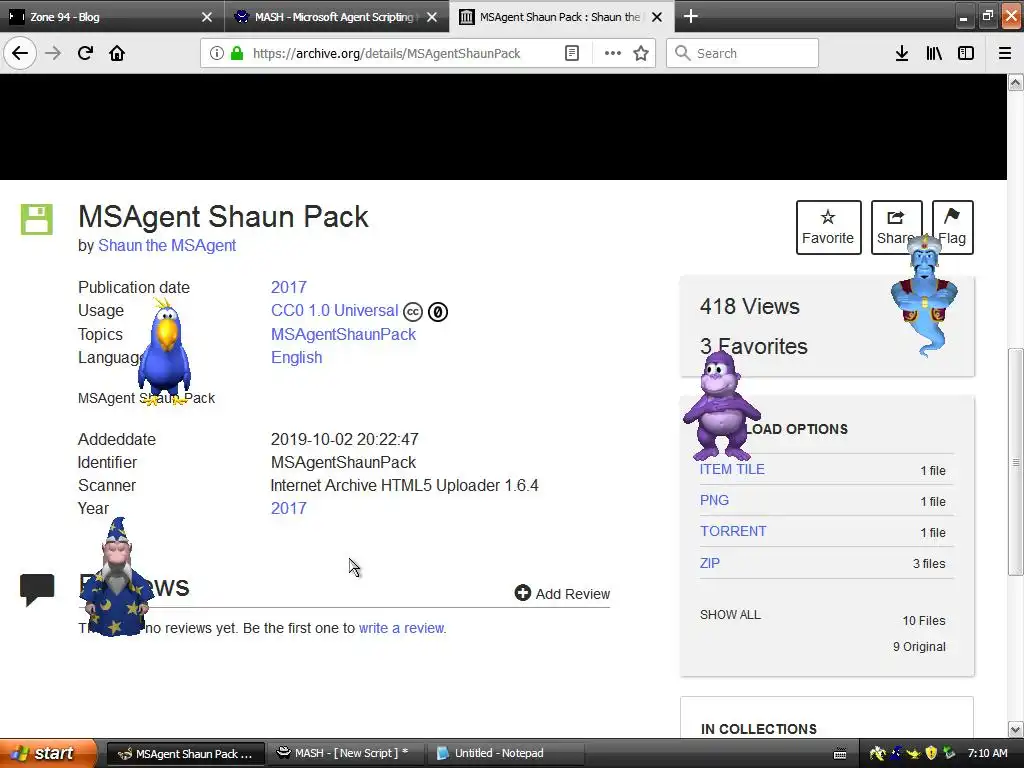Image resolution: width=1024 pixels, height=768 pixels.
Task: Close the MASH browser tab
Action: pyautogui.click(x=432, y=17)
